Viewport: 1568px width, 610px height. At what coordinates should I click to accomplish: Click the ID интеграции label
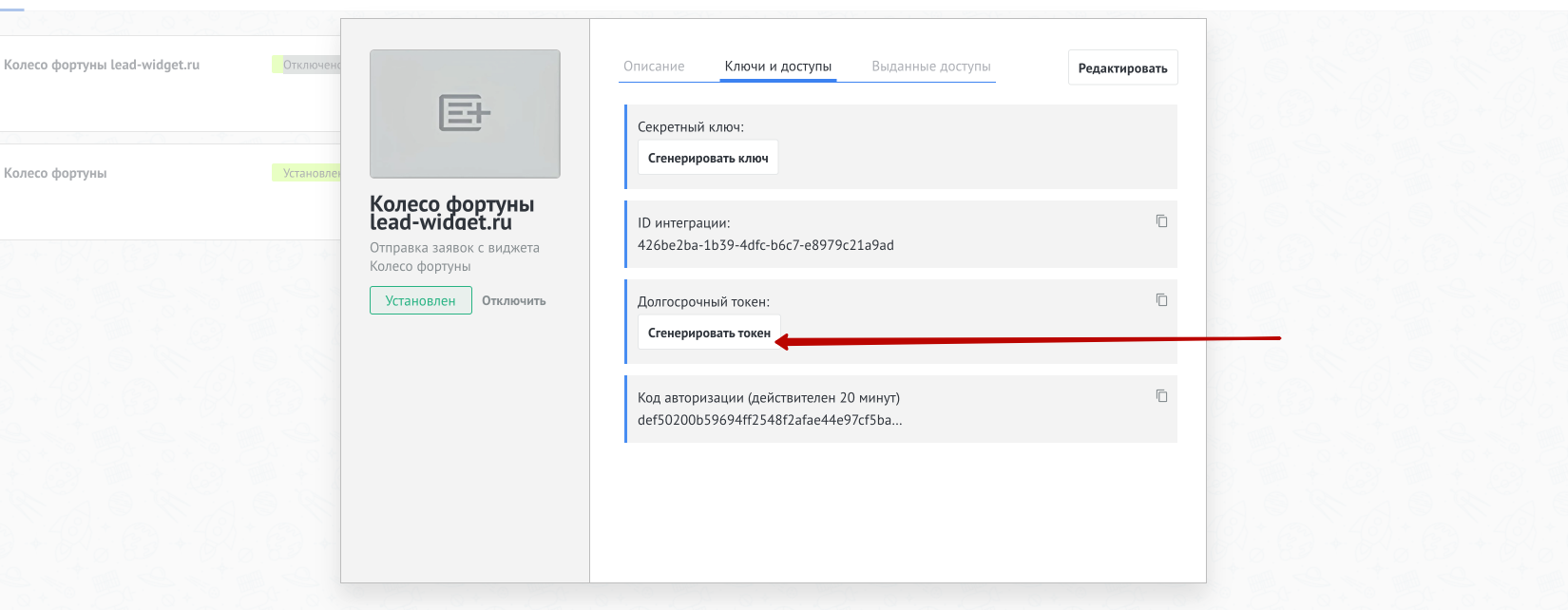point(684,222)
